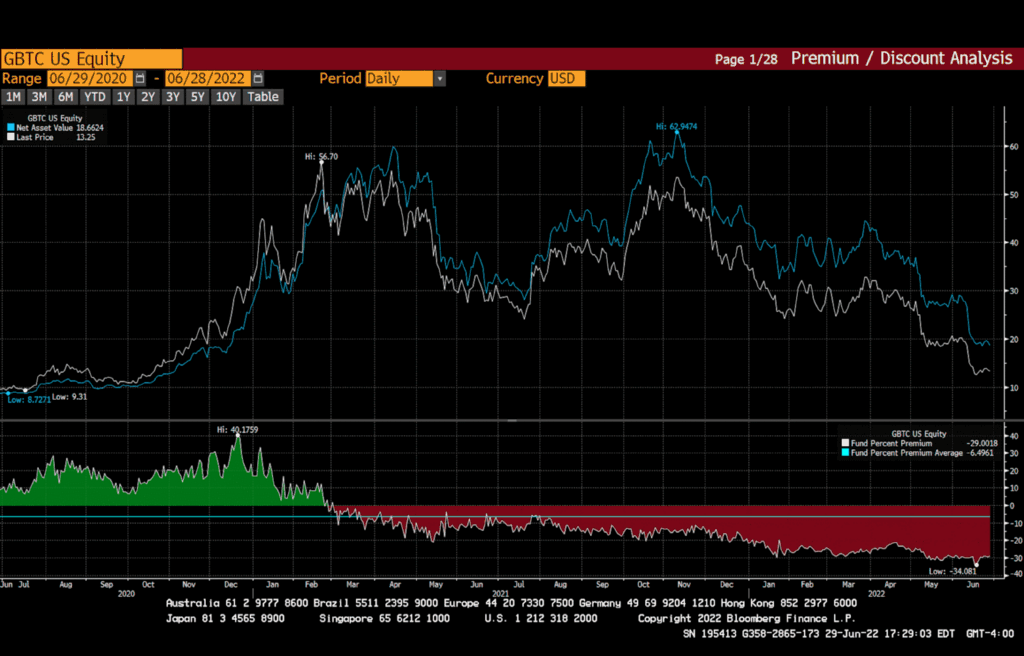Click the Currency USD field

566,78
